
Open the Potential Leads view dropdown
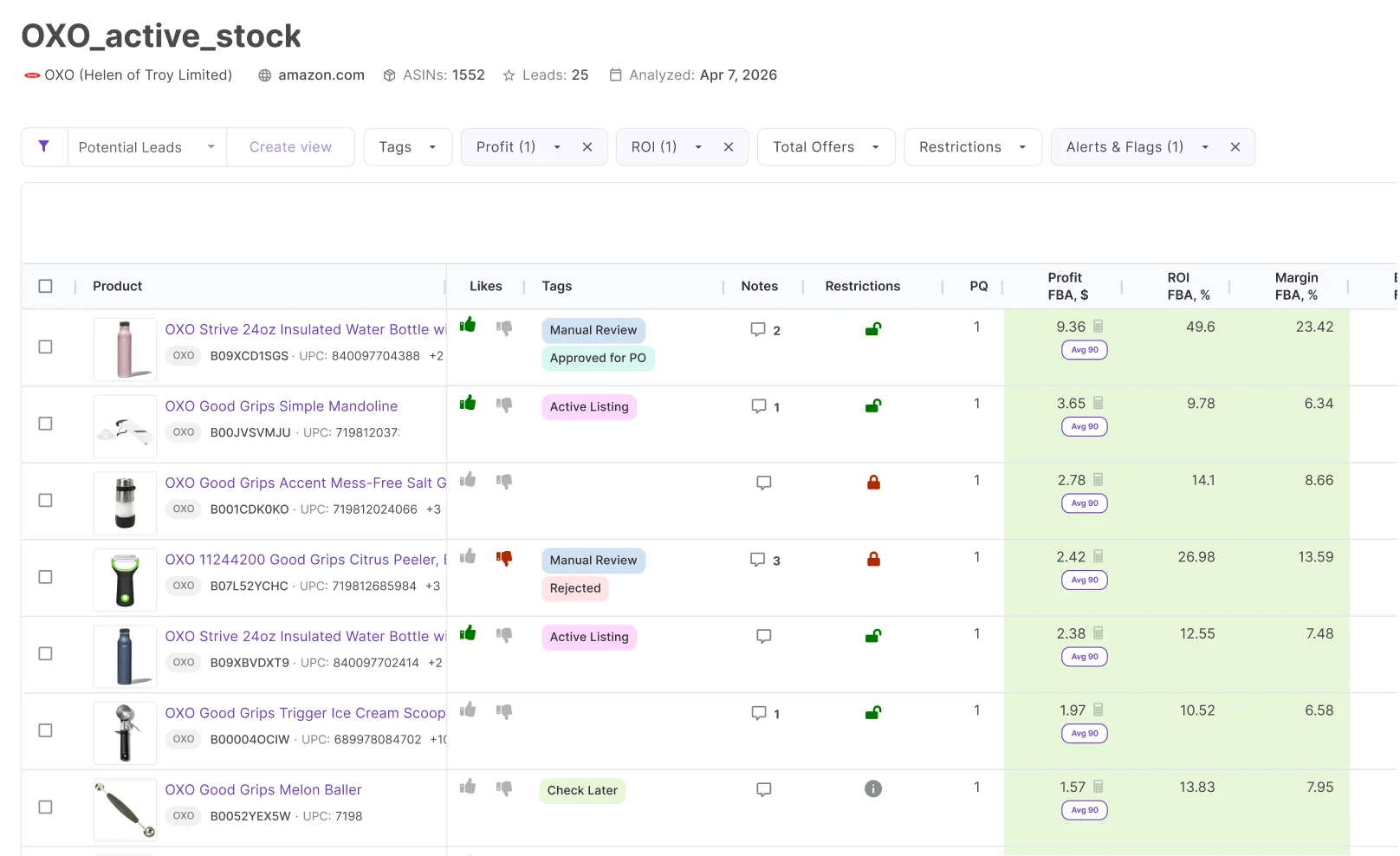(x=146, y=147)
